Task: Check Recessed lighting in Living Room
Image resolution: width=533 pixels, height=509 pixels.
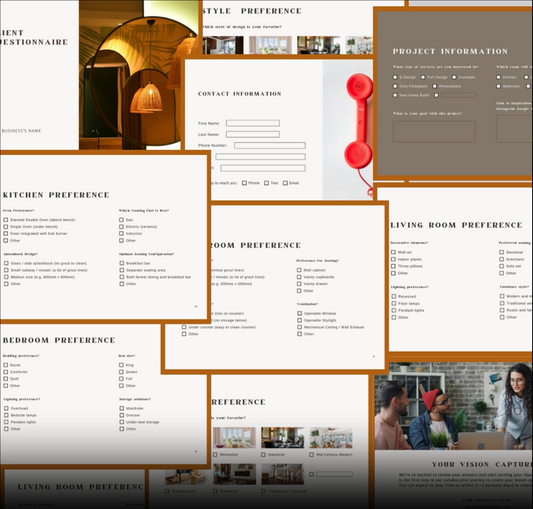Action: pos(394,296)
